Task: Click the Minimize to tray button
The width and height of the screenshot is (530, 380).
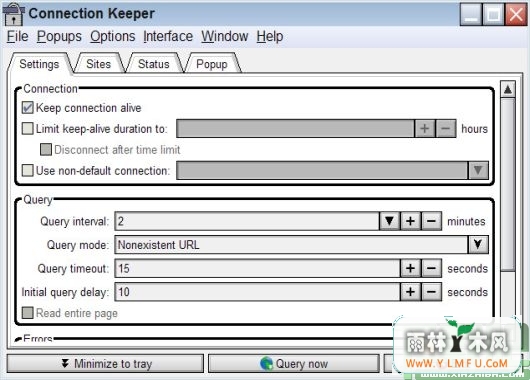Action: pyautogui.click(x=105, y=364)
